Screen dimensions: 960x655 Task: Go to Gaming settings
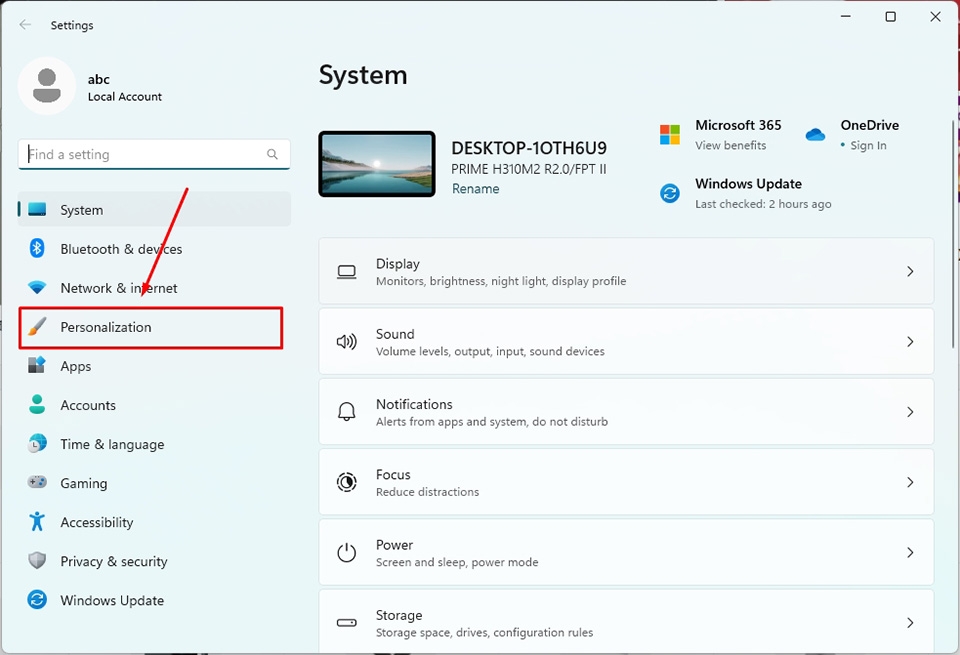pos(154,483)
